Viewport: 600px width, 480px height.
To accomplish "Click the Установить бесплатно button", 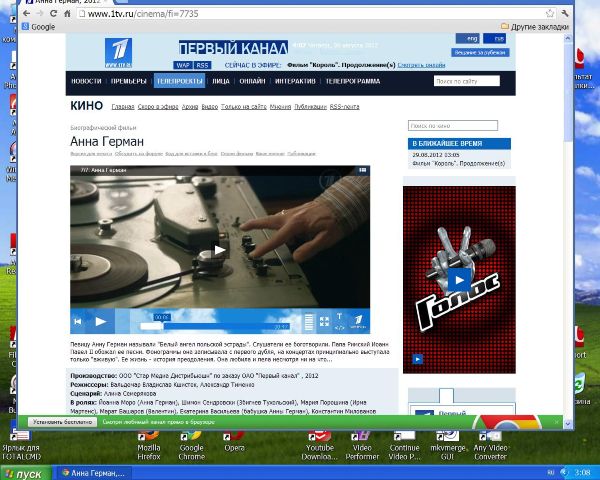I will 62,422.
